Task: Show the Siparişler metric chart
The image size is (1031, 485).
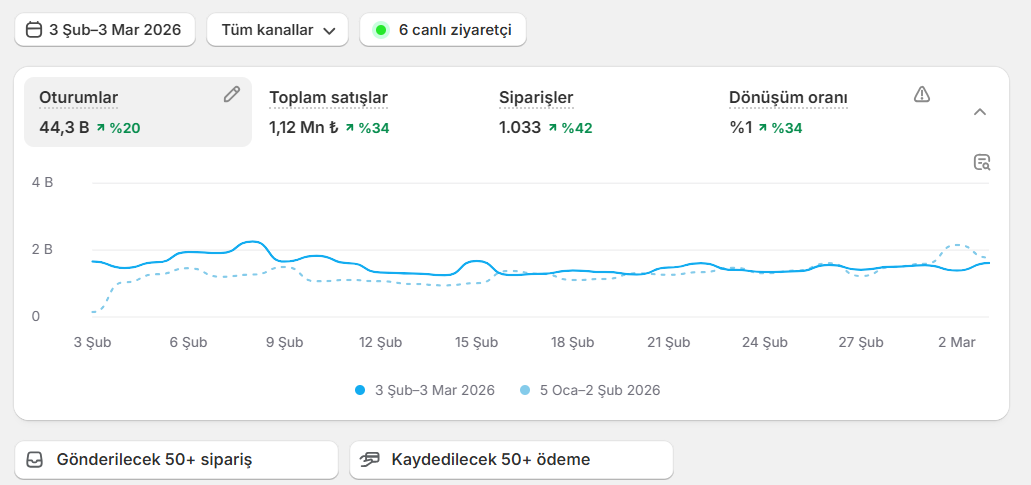Action: [536, 98]
